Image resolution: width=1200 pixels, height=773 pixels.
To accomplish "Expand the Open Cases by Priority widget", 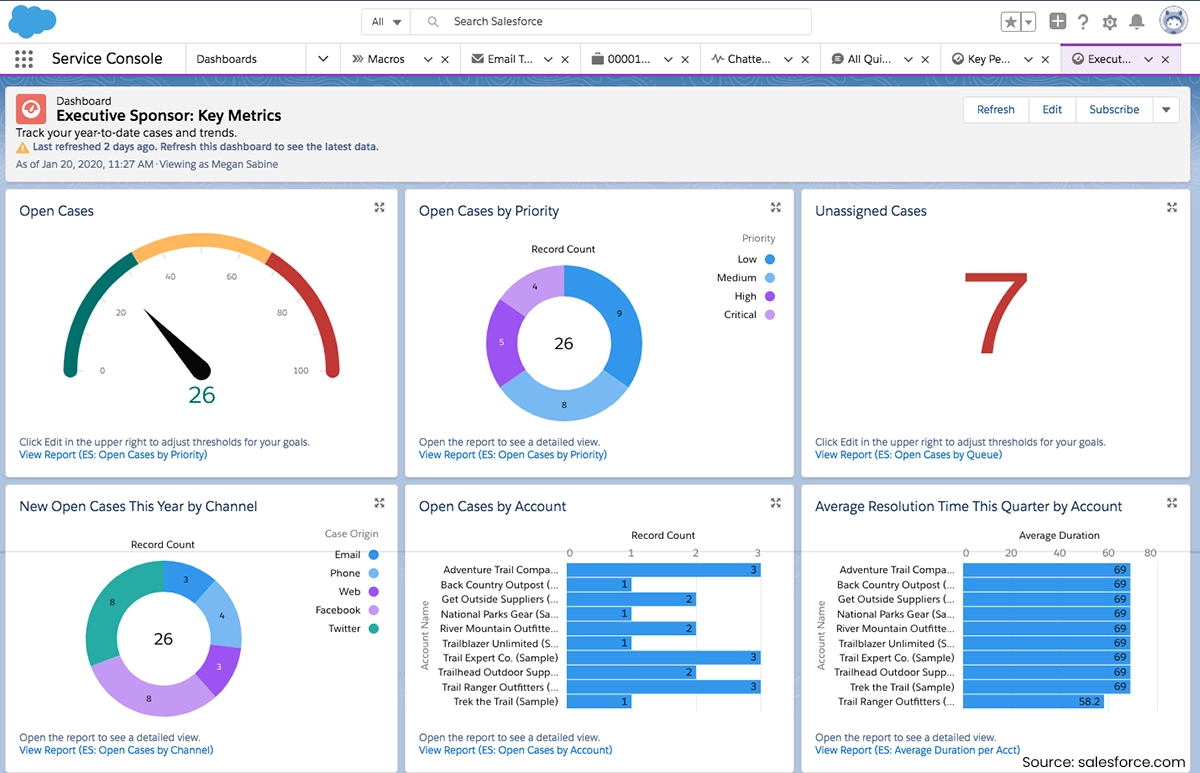I will pyautogui.click(x=775, y=207).
